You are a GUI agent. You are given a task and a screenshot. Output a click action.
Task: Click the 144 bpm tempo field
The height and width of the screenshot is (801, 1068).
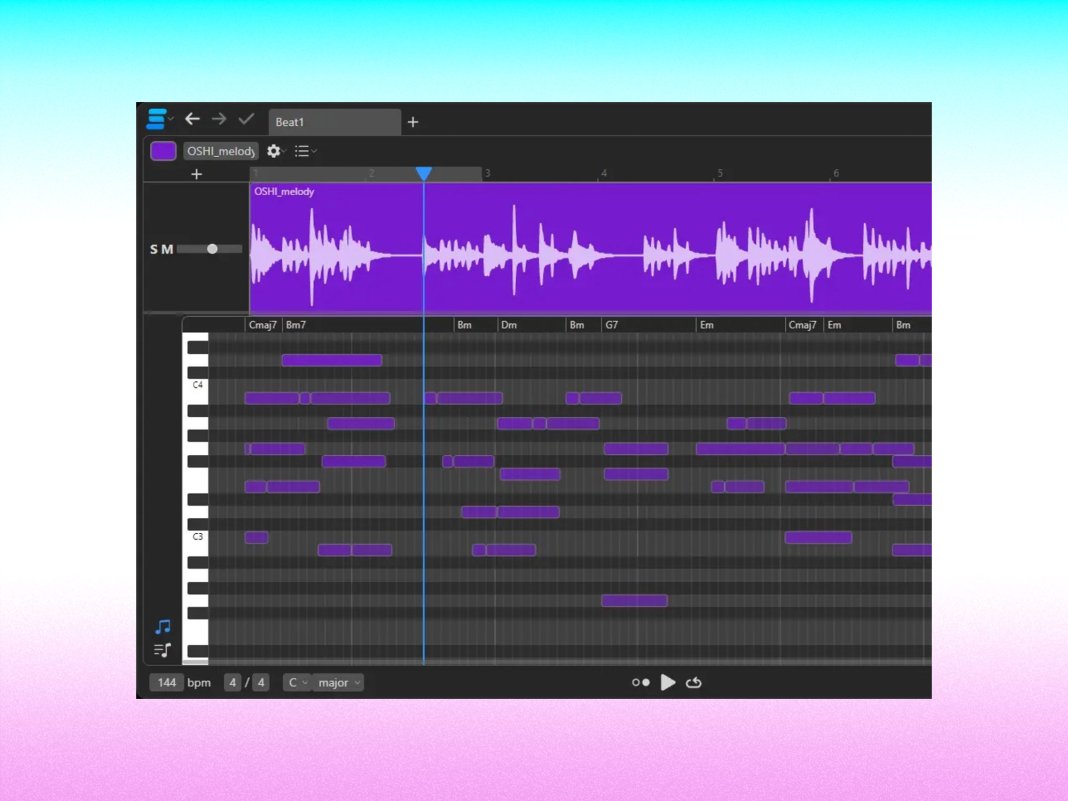(x=167, y=682)
